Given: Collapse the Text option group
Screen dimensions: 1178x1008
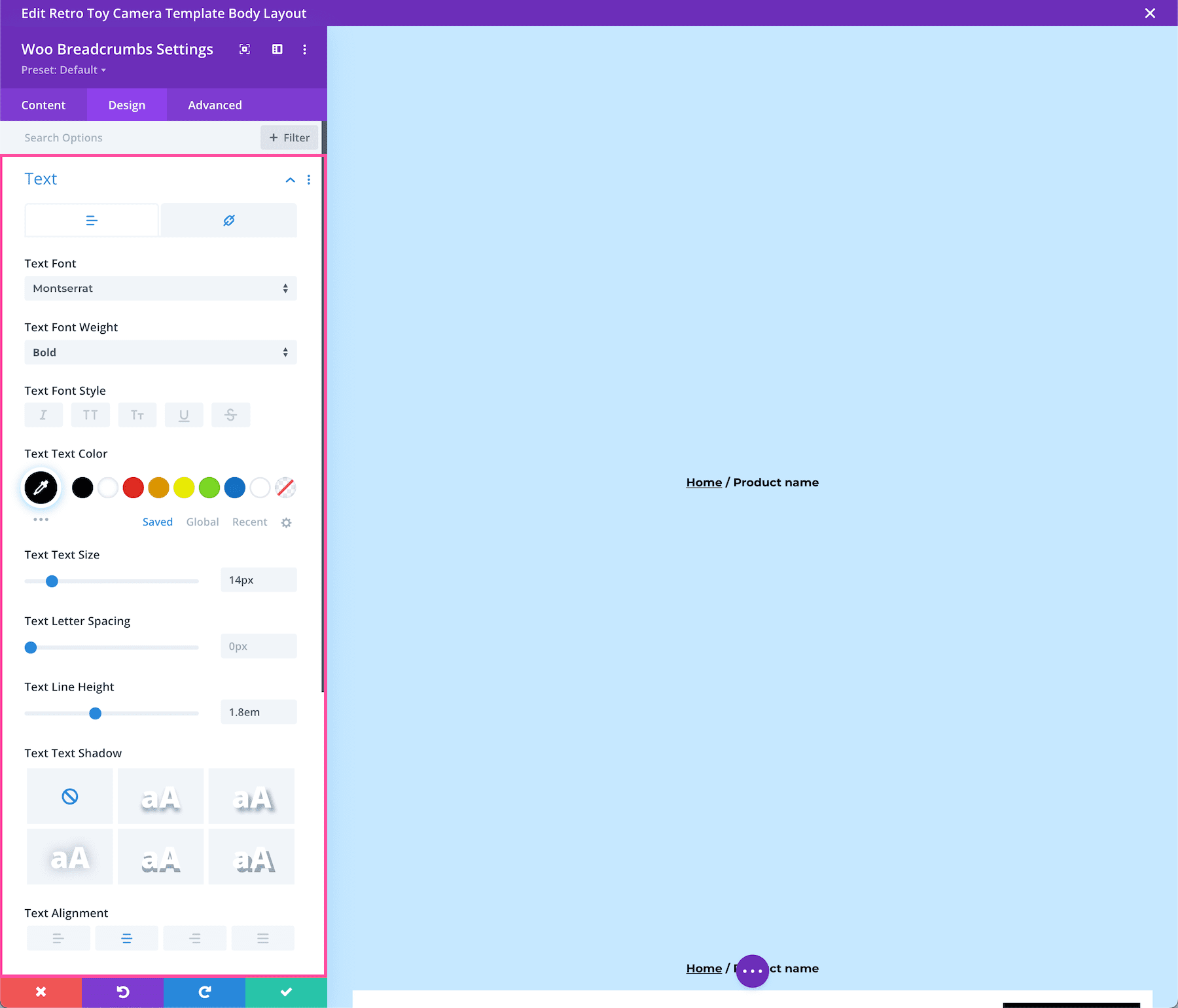Looking at the screenshot, I should [290, 180].
